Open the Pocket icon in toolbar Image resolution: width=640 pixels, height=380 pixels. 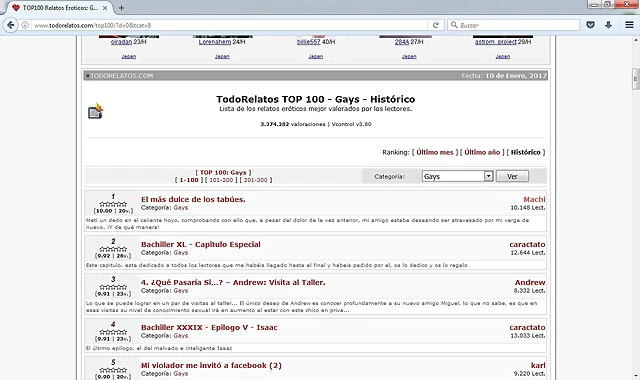(x=590, y=25)
